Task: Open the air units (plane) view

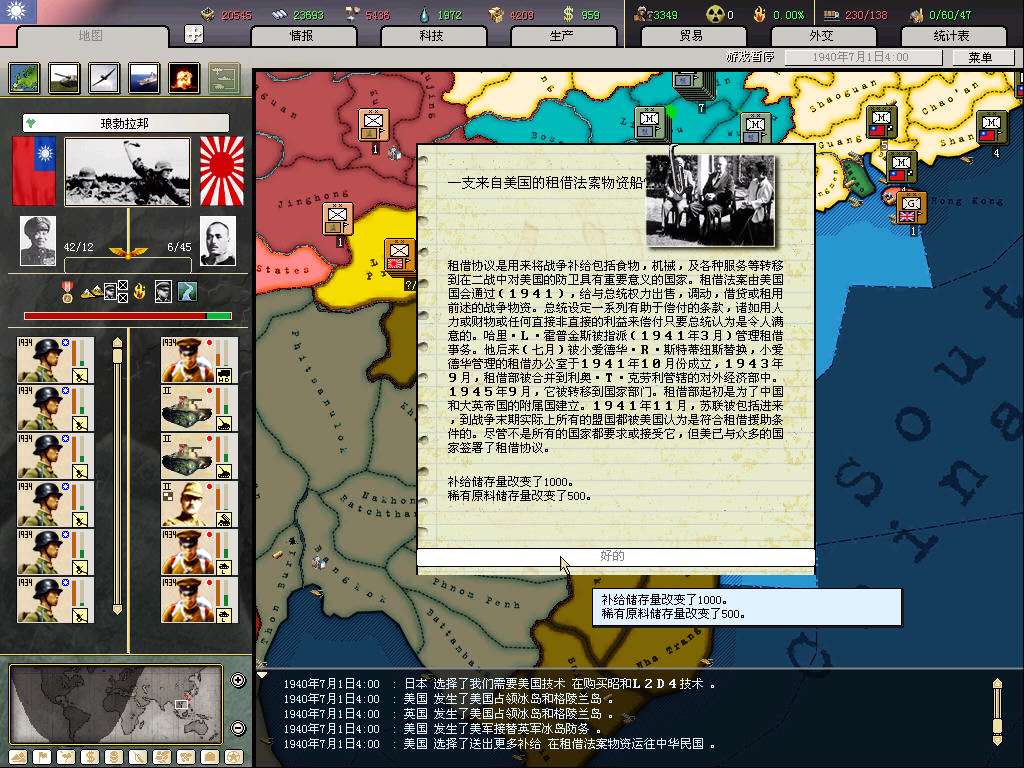Action: pos(104,78)
